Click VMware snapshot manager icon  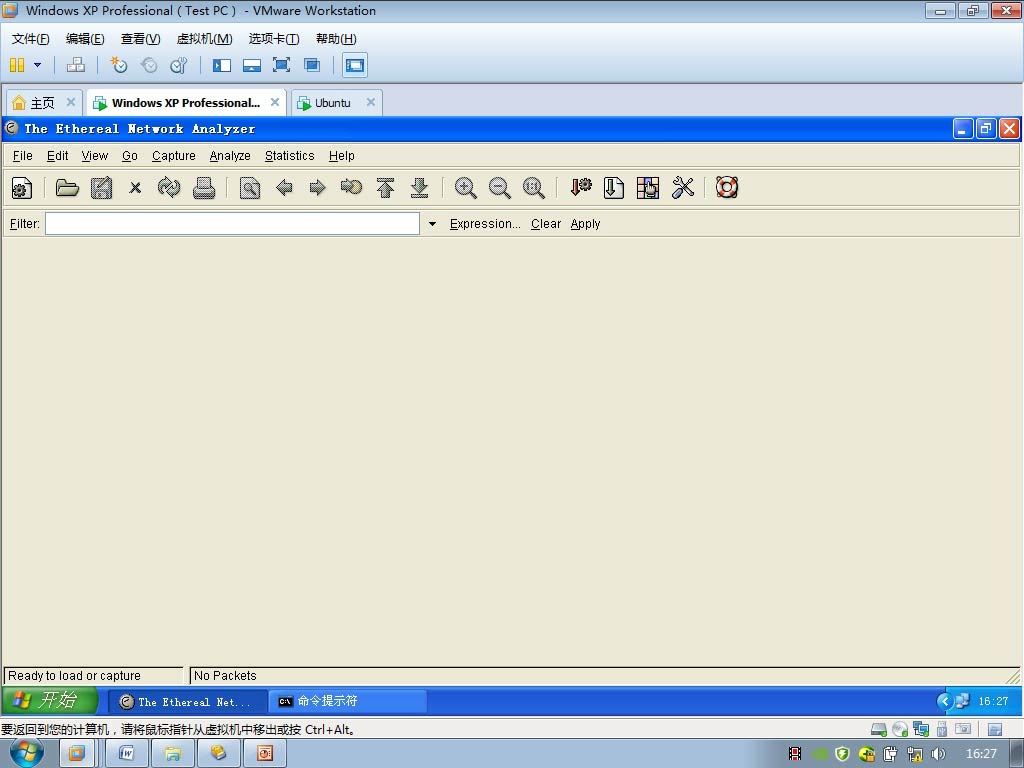(x=178, y=65)
